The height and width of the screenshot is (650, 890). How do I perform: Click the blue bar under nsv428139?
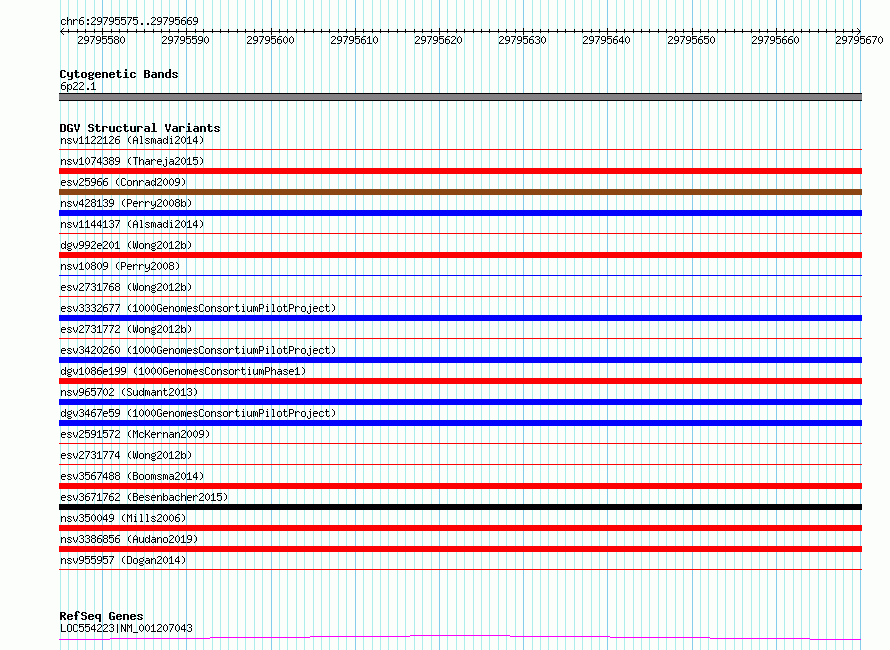pos(460,213)
